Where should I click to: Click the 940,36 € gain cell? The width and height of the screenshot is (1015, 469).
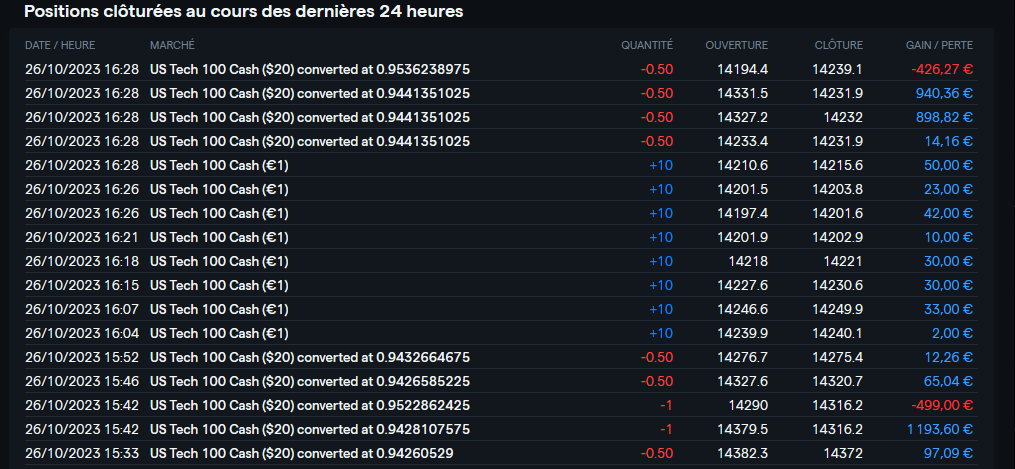click(944, 93)
